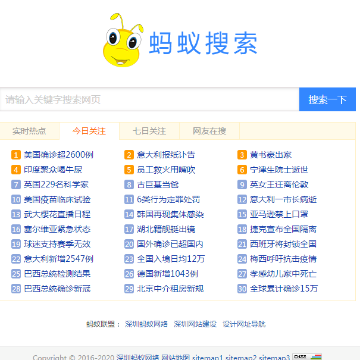The height and width of the screenshot is (360, 360).
Task: Open the 设计网址导航 partner link
Action: 244,324
